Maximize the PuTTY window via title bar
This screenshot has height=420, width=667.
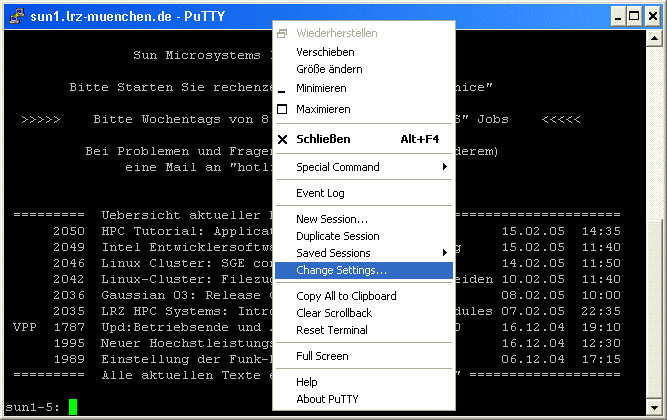coord(634,17)
